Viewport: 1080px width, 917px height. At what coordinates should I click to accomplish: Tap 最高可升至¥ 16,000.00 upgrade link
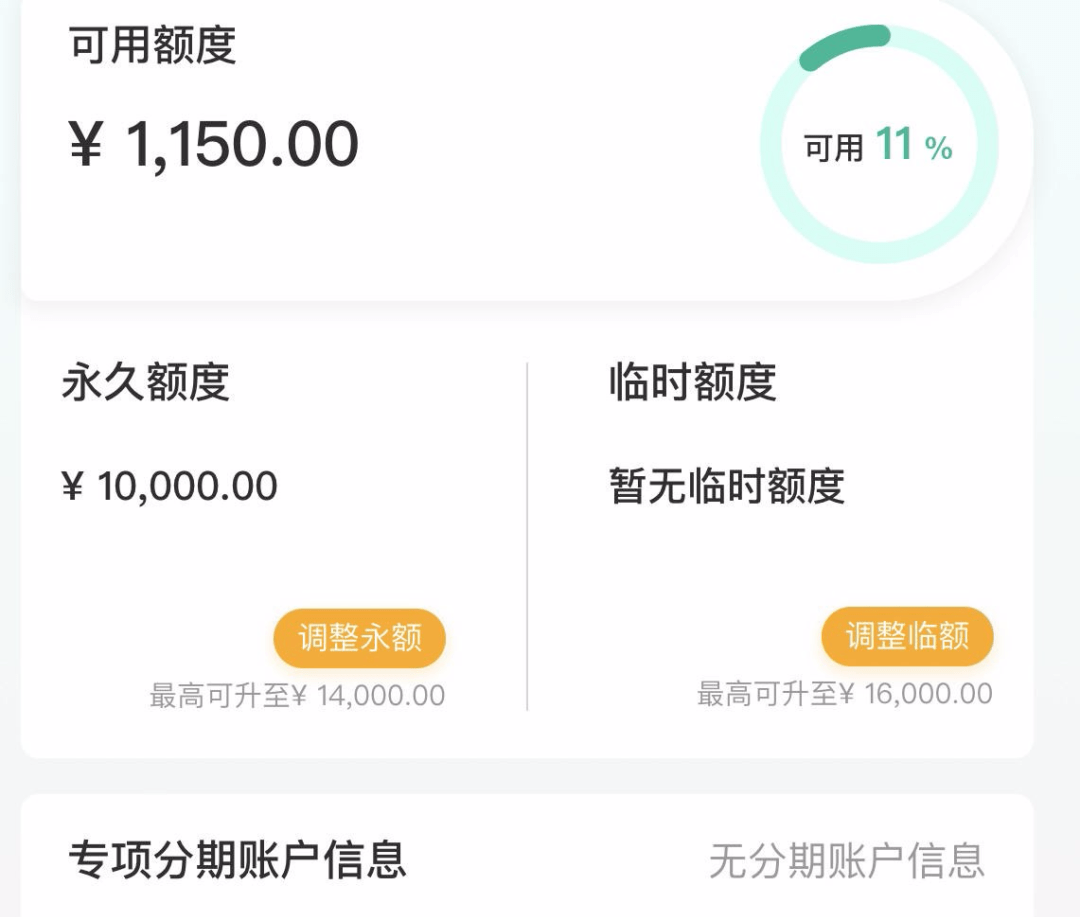[843, 692]
